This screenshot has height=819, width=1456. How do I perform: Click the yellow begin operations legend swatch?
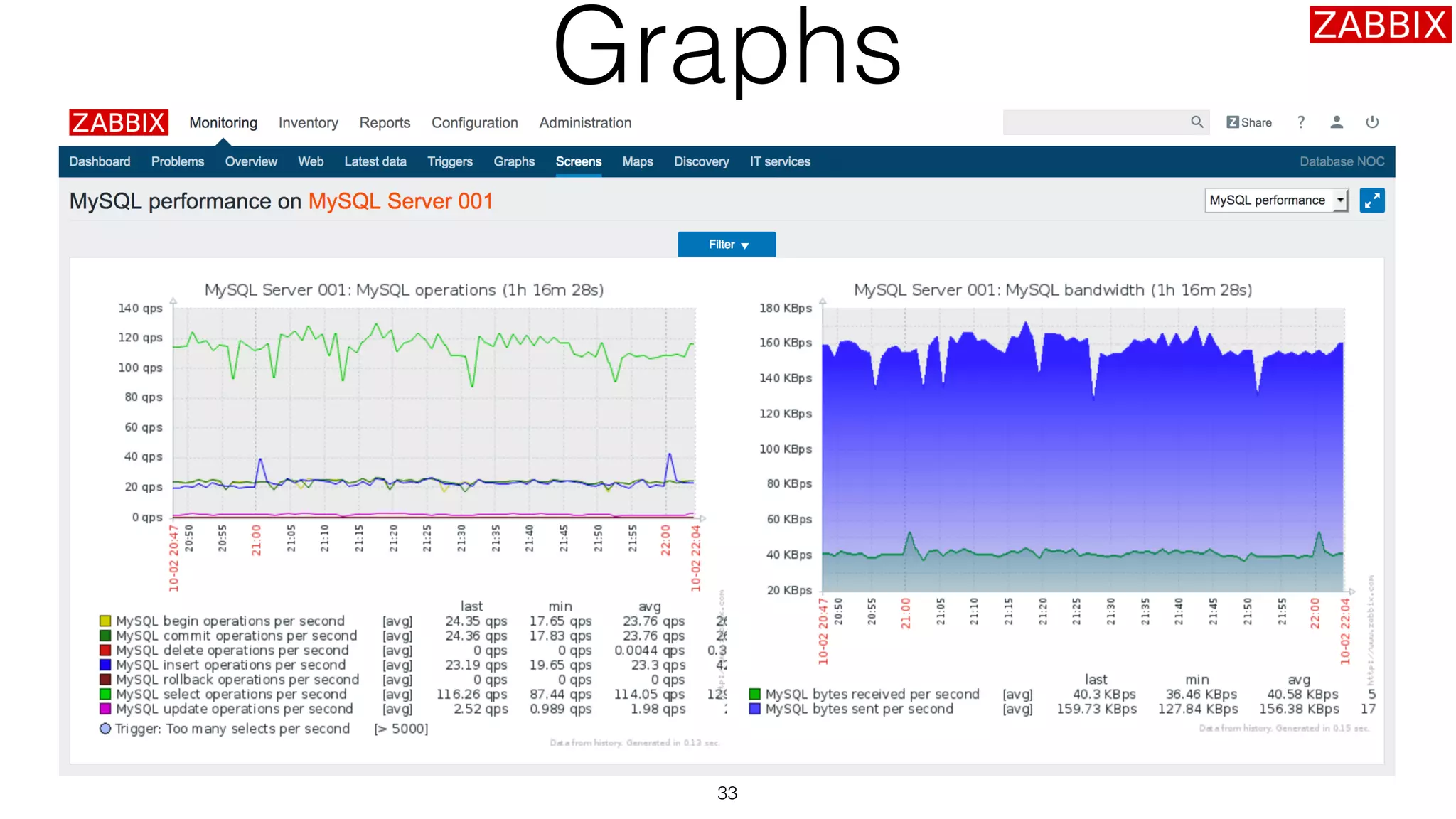pos(105,621)
